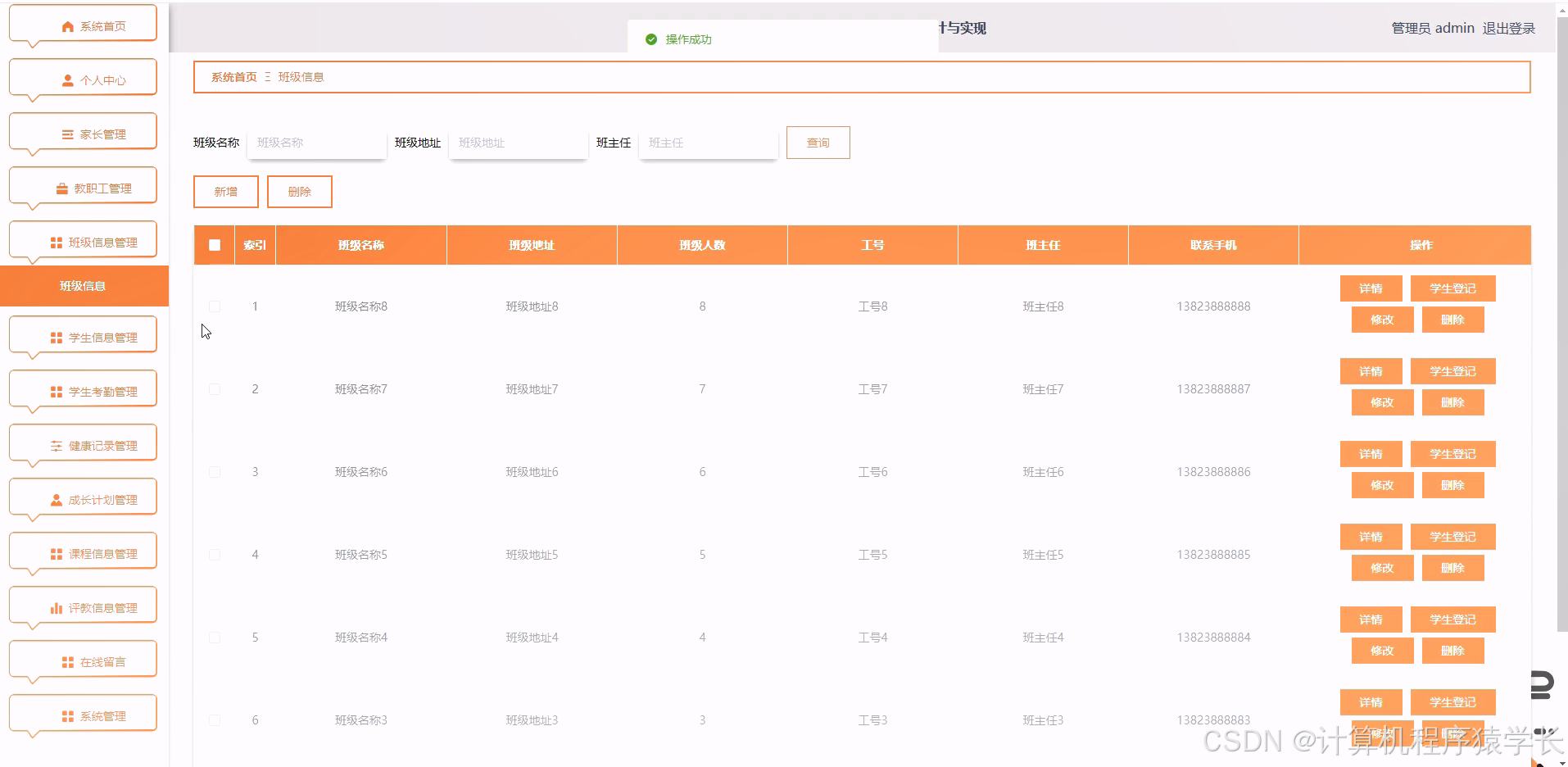
Task: Click 修改 for row 班级名称8
Action: coord(1382,320)
